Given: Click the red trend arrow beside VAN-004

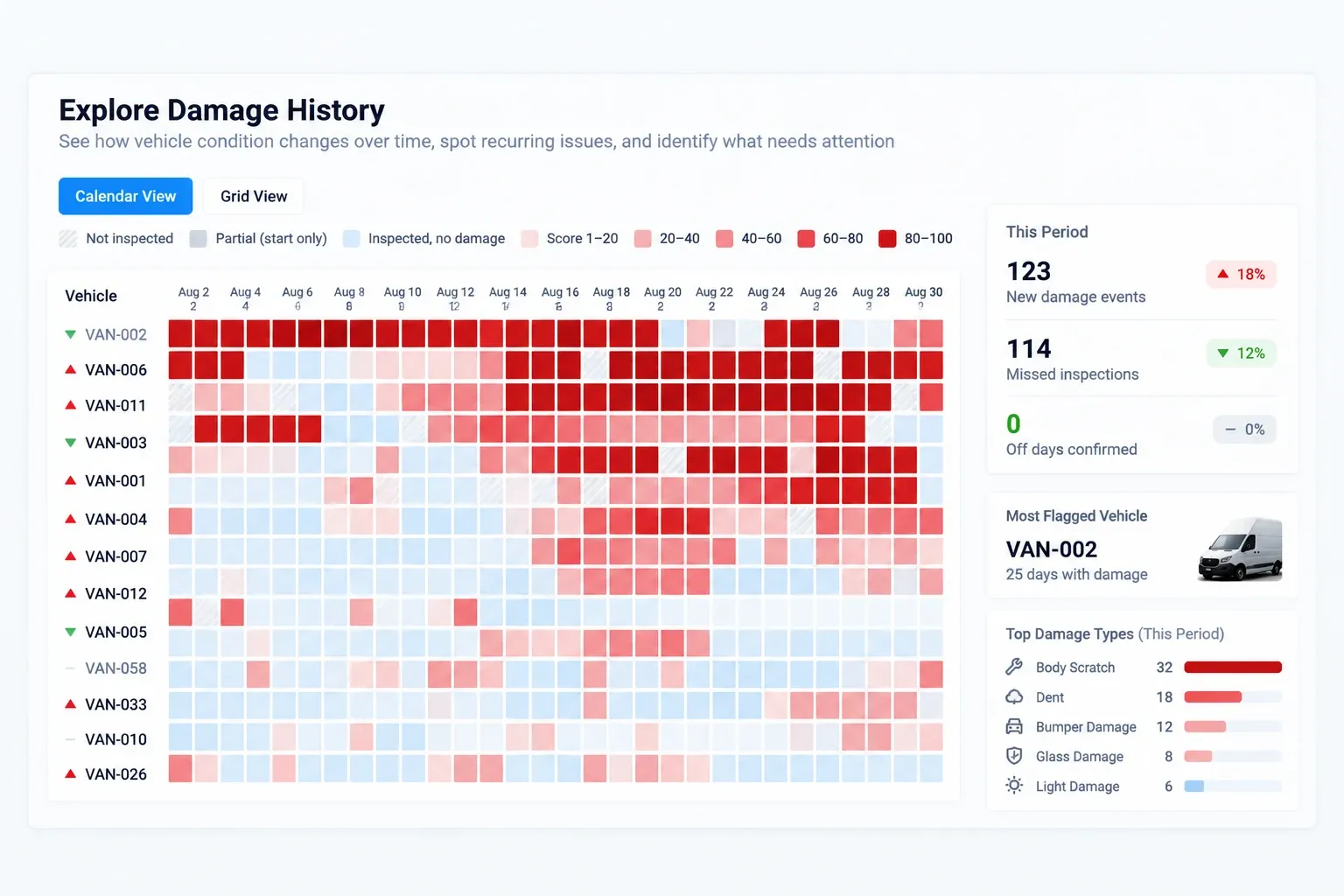Looking at the screenshot, I should coord(71,519).
